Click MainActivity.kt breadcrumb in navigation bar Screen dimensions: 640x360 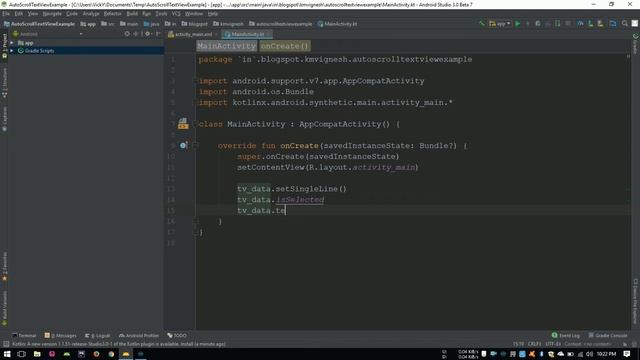click(x=337, y=24)
